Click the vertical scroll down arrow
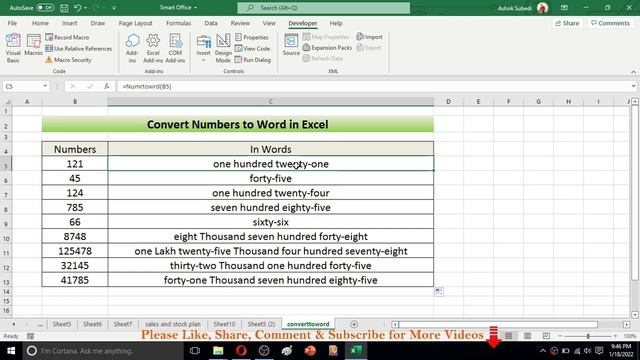The height and width of the screenshot is (360, 640). click(x=635, y=315)
